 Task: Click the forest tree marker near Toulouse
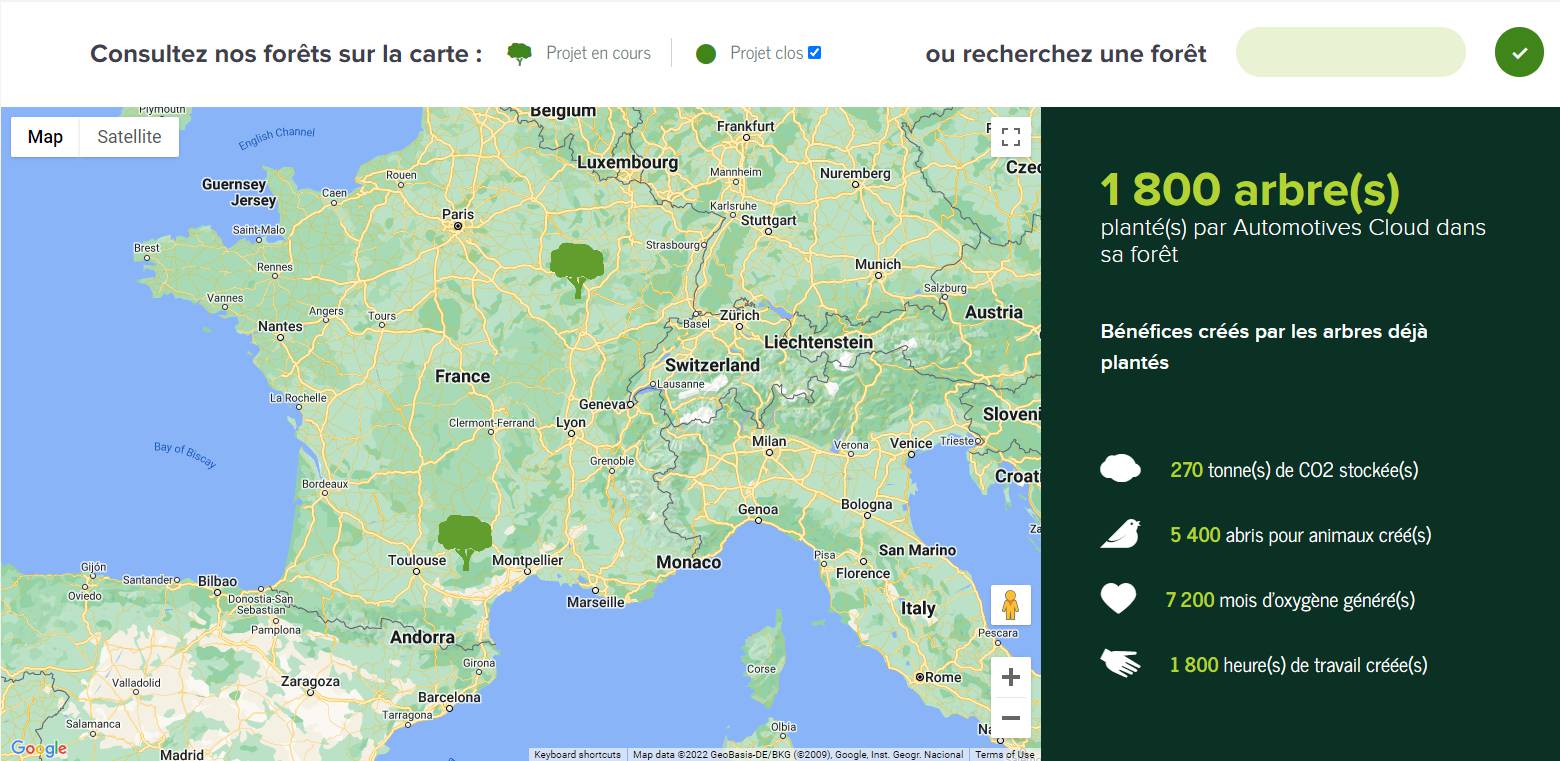[x=465, y=542]
